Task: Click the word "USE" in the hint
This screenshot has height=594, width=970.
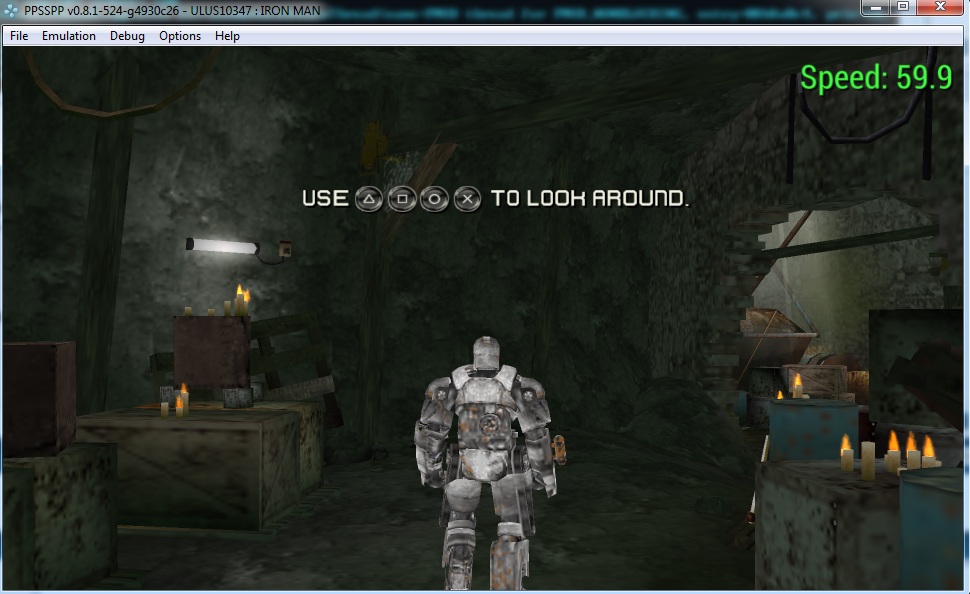Action: 325,199
